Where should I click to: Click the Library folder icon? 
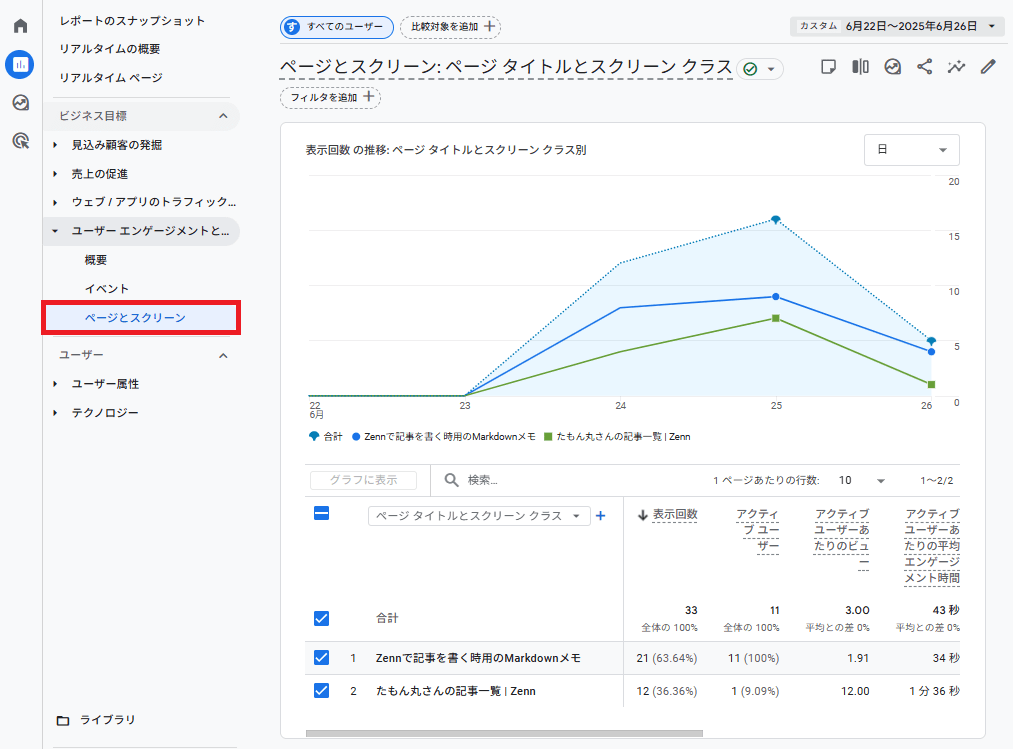pyautogui.click(x=63, y=720)
